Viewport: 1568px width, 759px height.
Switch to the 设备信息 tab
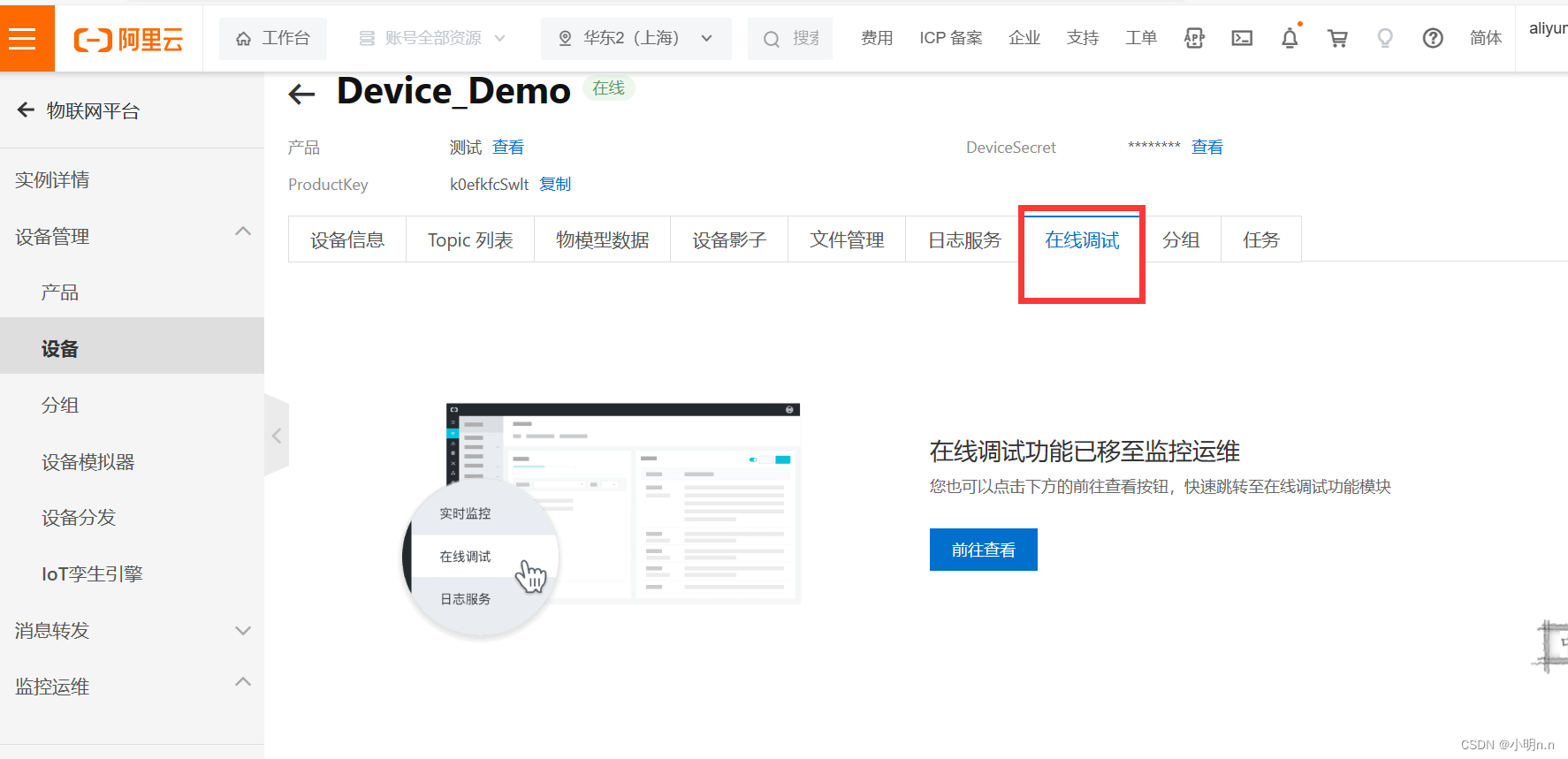click(x=347, y=239)
